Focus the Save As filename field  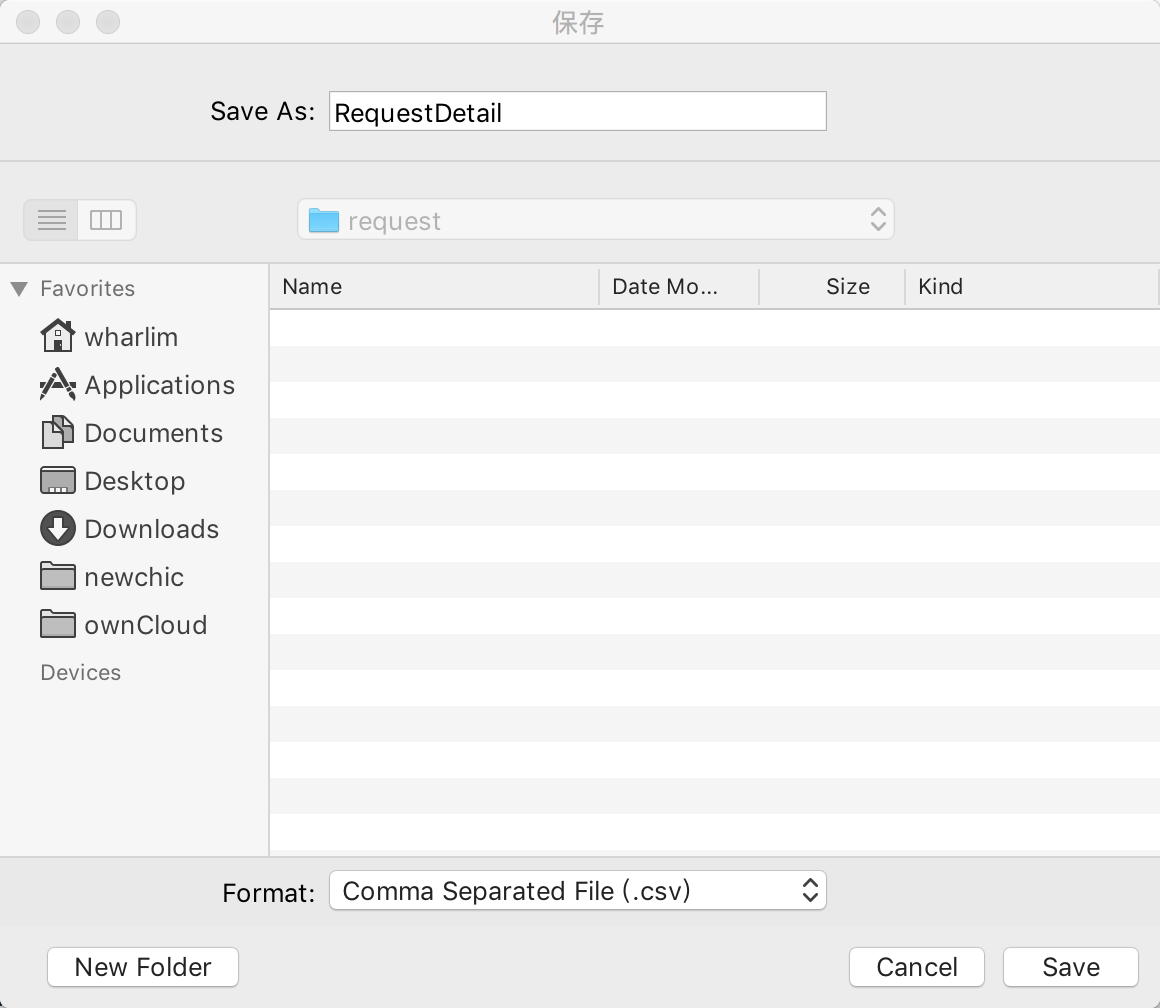point(578,112)
